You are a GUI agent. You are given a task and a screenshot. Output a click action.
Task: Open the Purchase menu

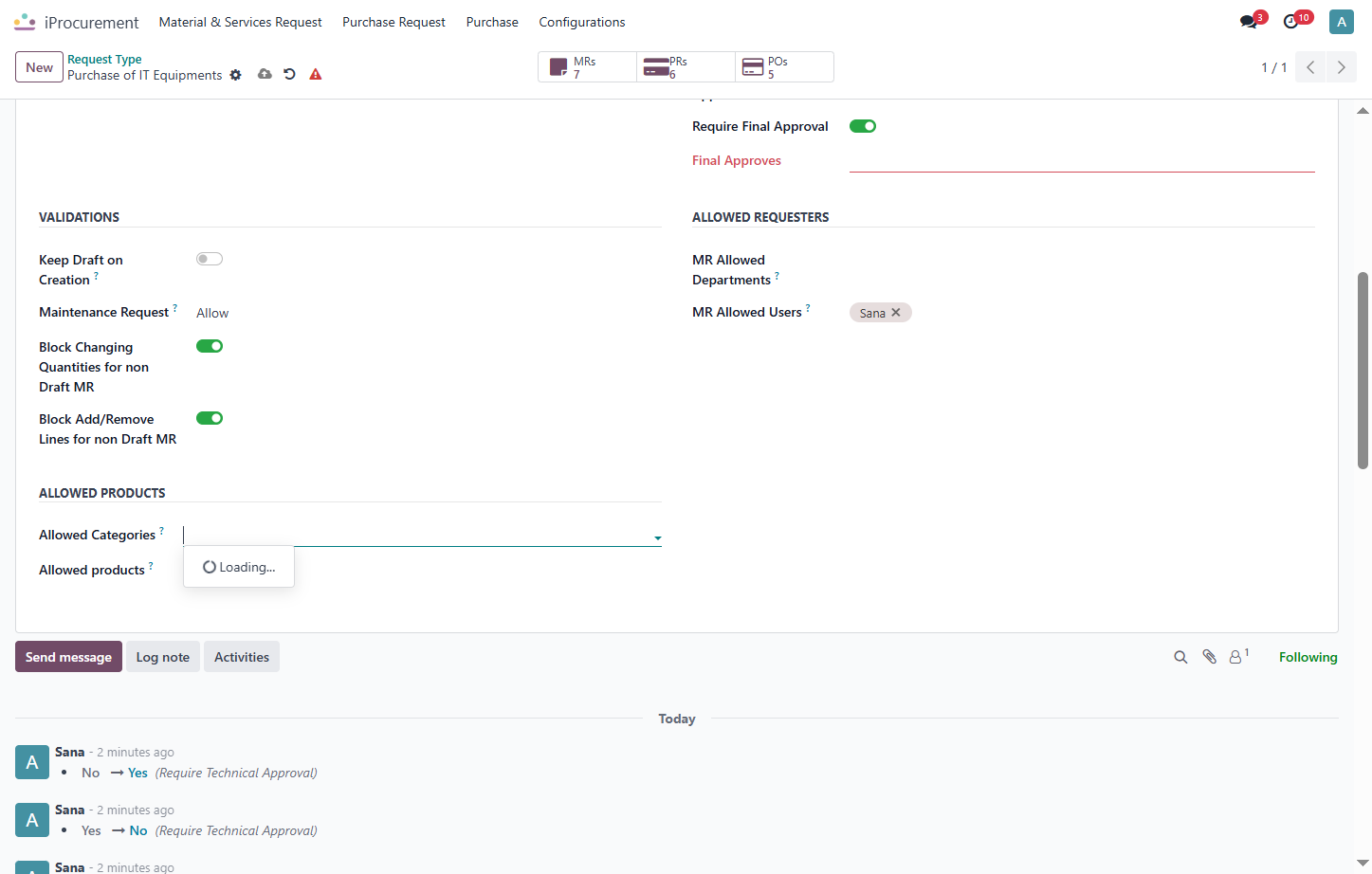(x=492, y=22)
